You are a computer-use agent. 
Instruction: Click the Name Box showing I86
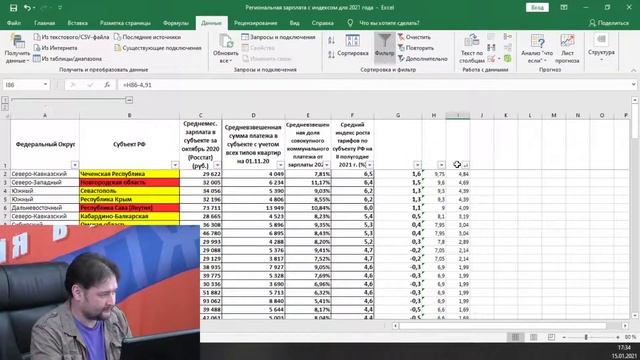(22, 85)
